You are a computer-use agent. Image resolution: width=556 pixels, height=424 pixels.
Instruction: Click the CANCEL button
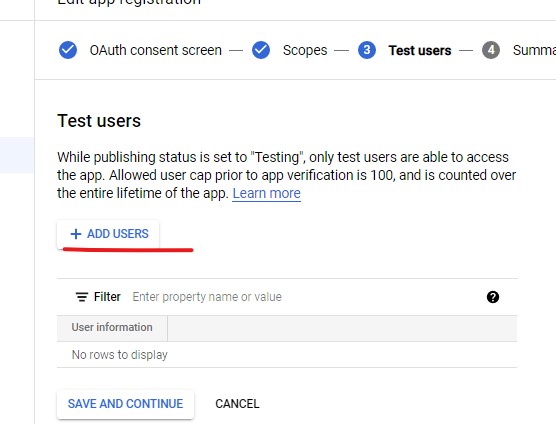pos(237,404)
